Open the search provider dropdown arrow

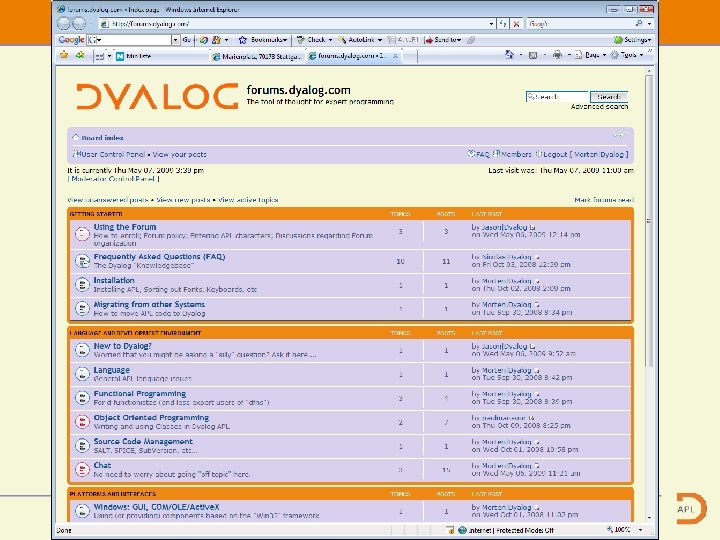[649, 23]
